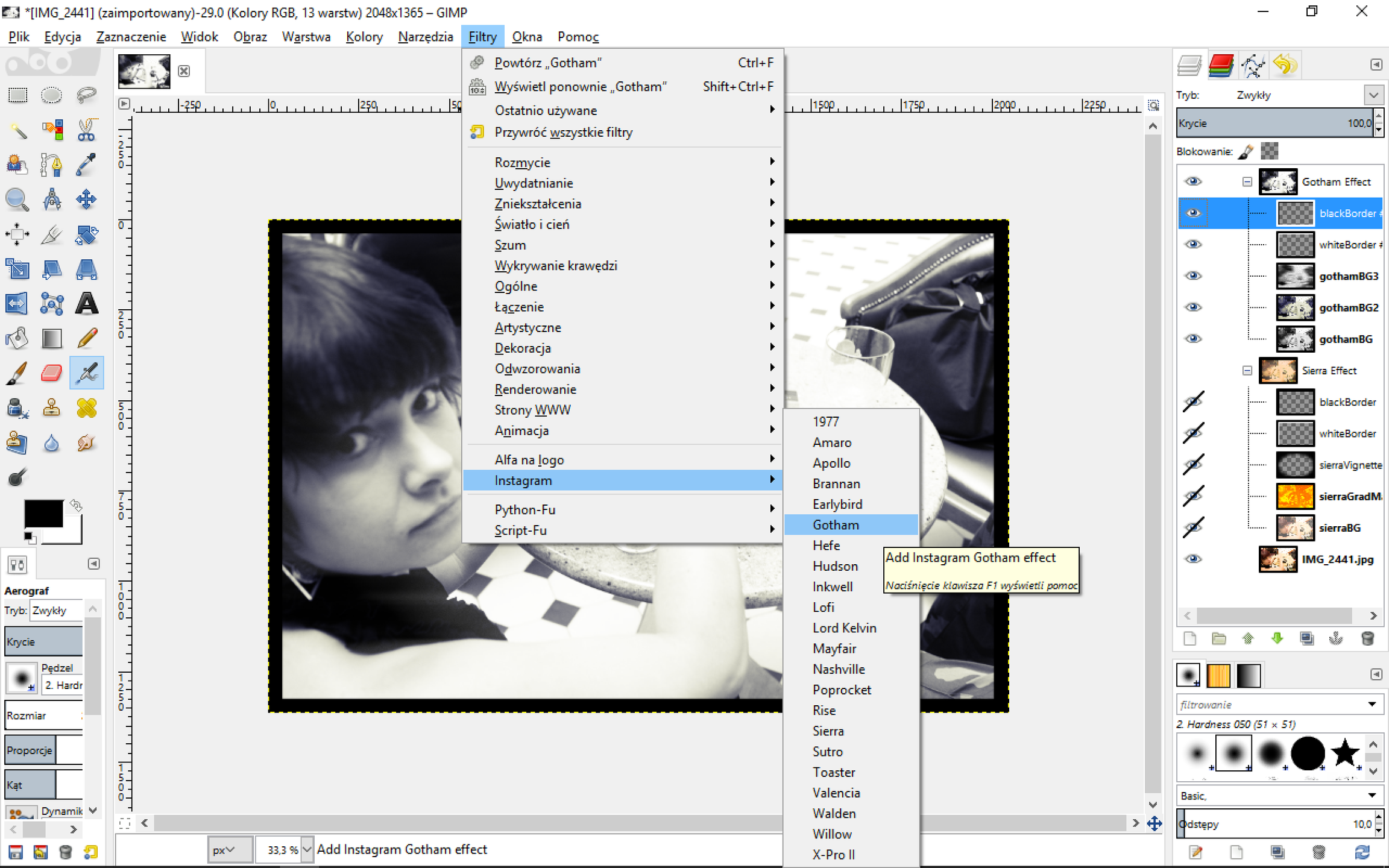This screenshot has width=1389, height=868.
Task: Show the sierraVignette layer
Action: coord(1193,464)
